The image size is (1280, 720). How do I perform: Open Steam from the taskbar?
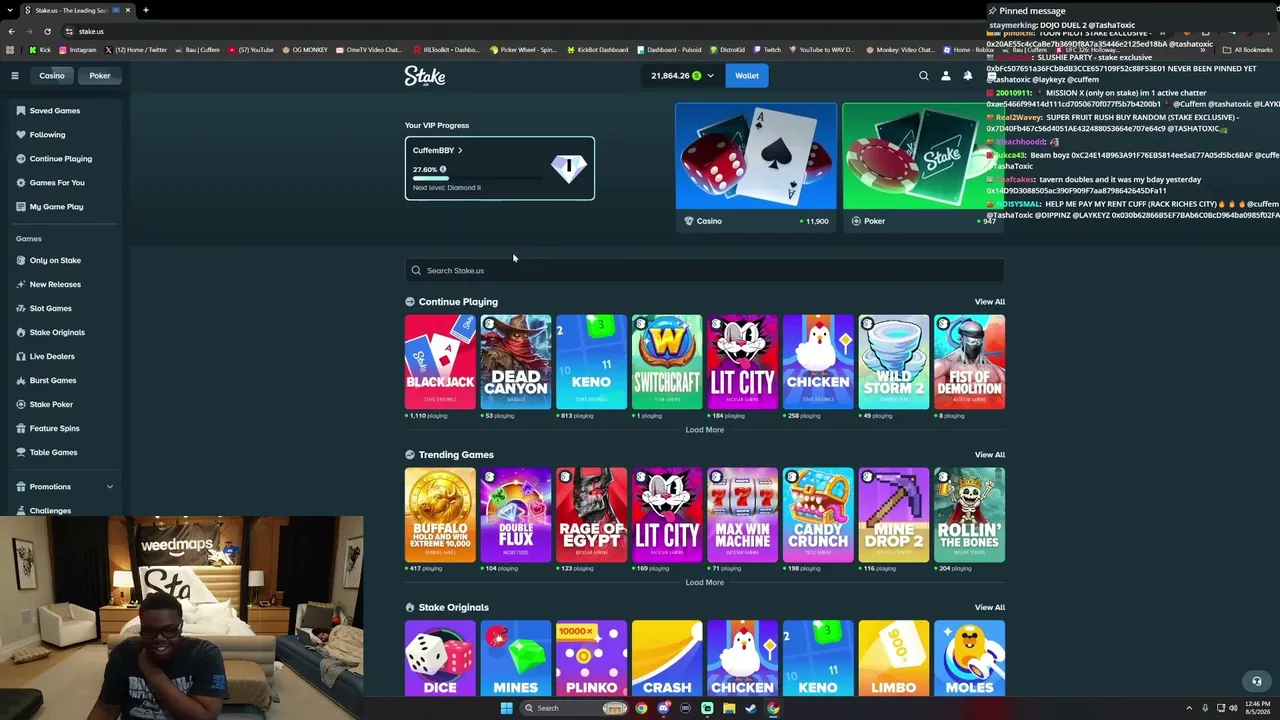click(x=751, y=708)
